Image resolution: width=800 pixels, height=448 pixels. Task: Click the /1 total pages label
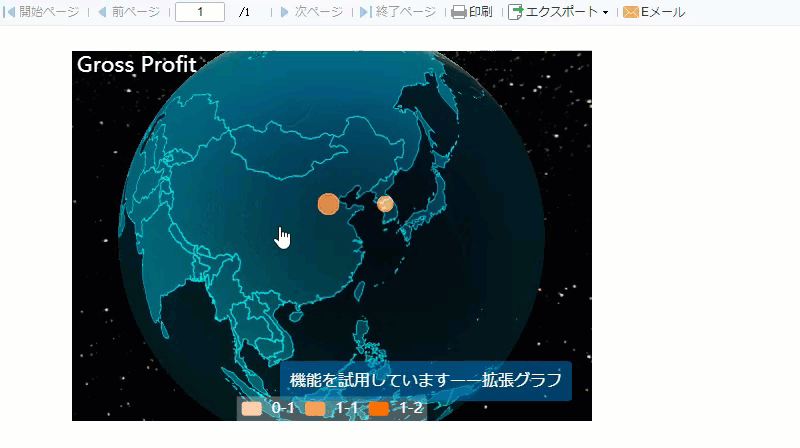click(x=244, y=12)
